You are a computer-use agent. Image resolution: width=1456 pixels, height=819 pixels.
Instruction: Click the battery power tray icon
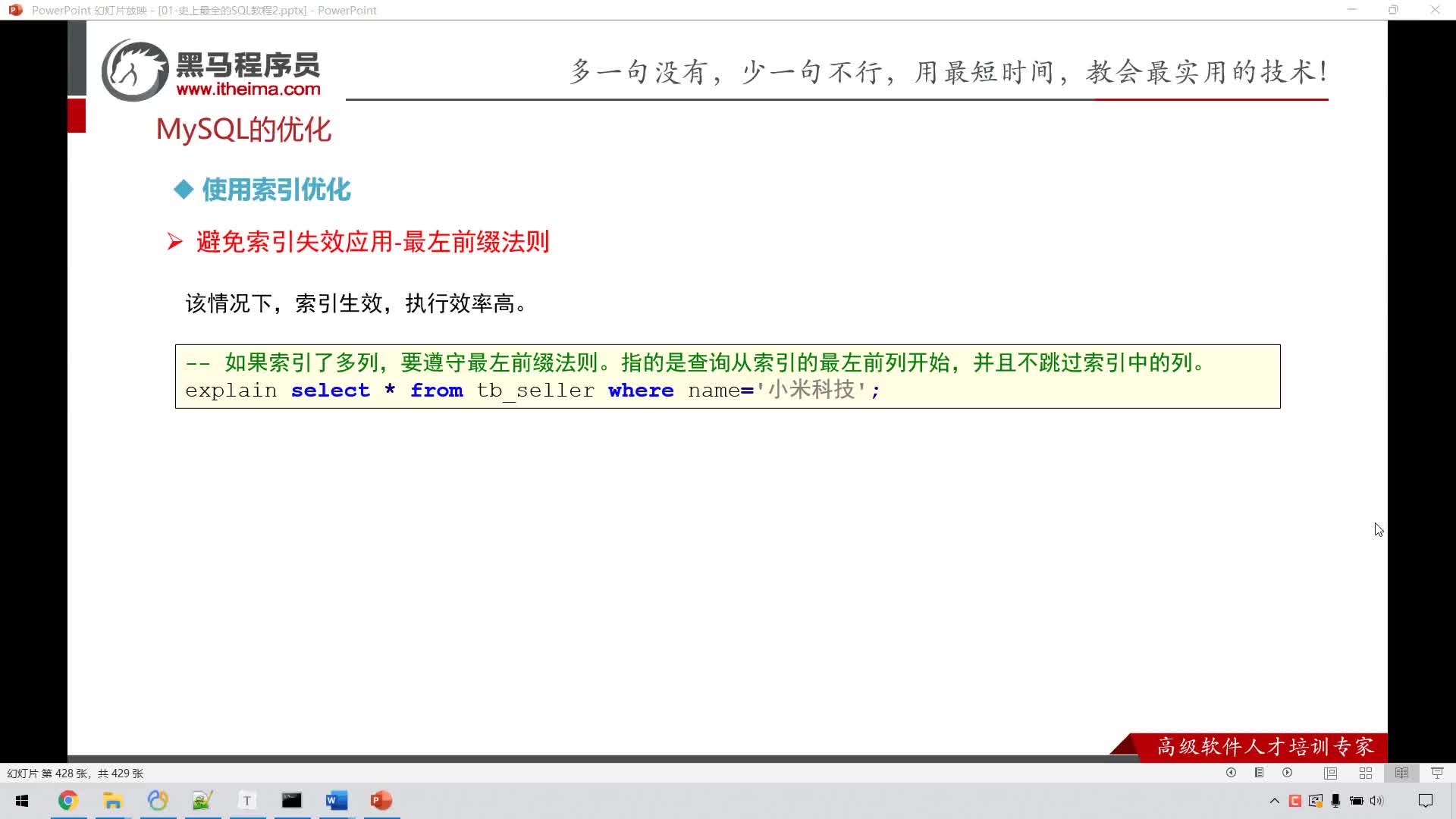(x=1357, y=801)
